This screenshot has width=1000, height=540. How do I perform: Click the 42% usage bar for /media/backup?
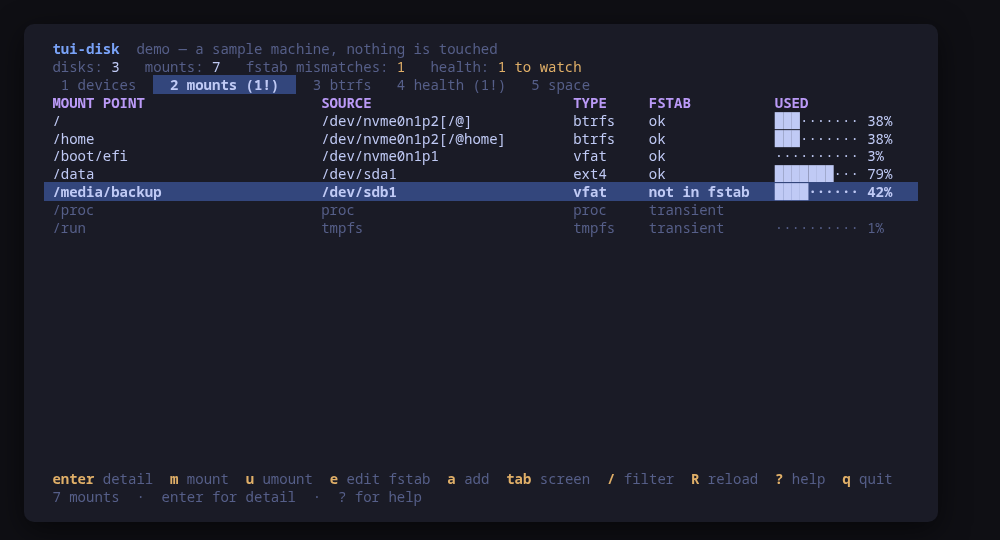833,192
